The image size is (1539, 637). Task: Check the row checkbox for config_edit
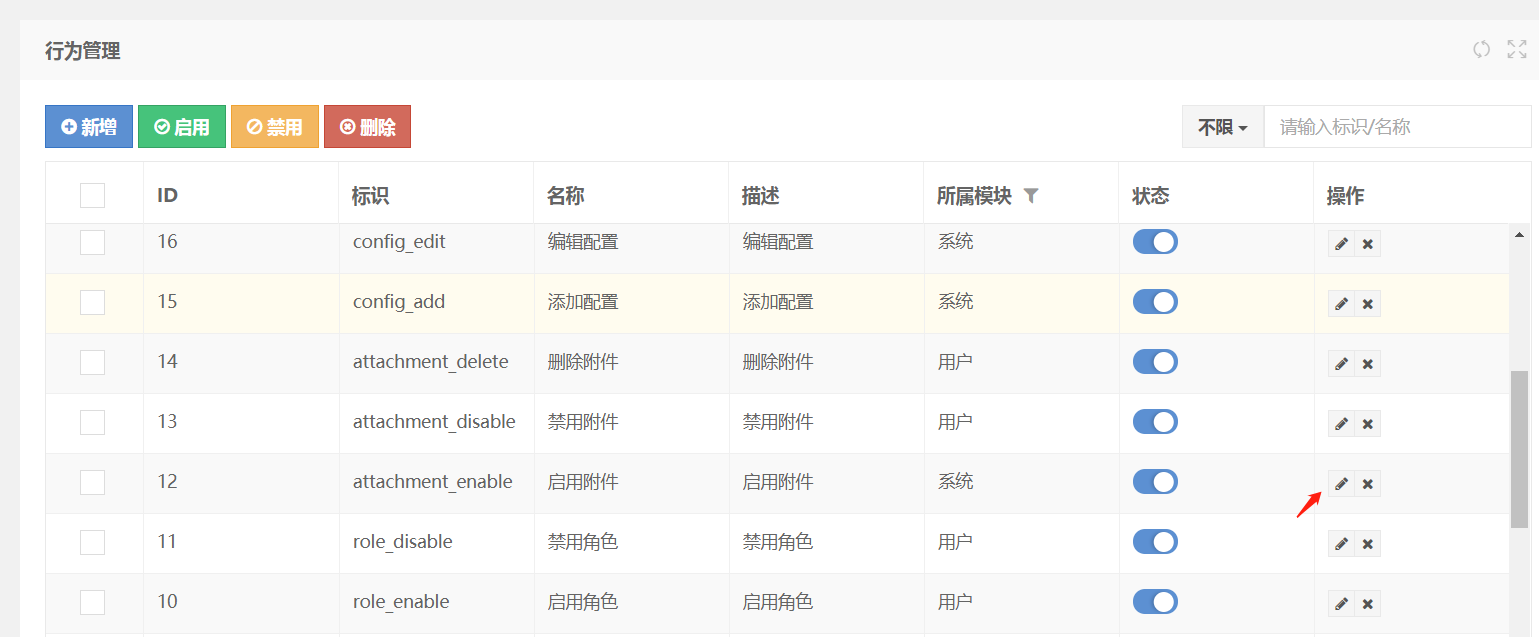pyautogui.click(x=92, y=242)
